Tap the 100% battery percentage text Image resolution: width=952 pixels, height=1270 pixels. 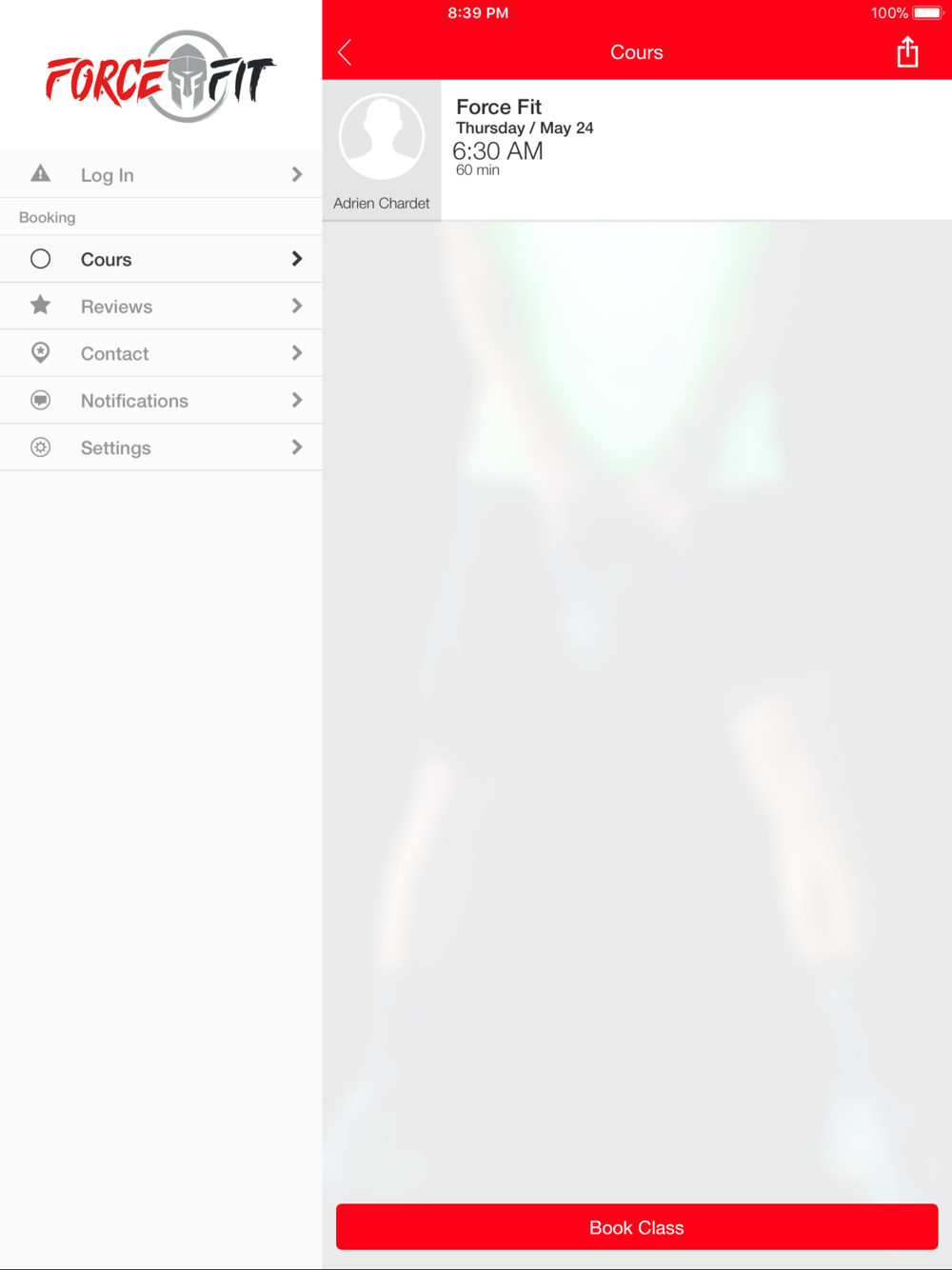pos(889,13)
